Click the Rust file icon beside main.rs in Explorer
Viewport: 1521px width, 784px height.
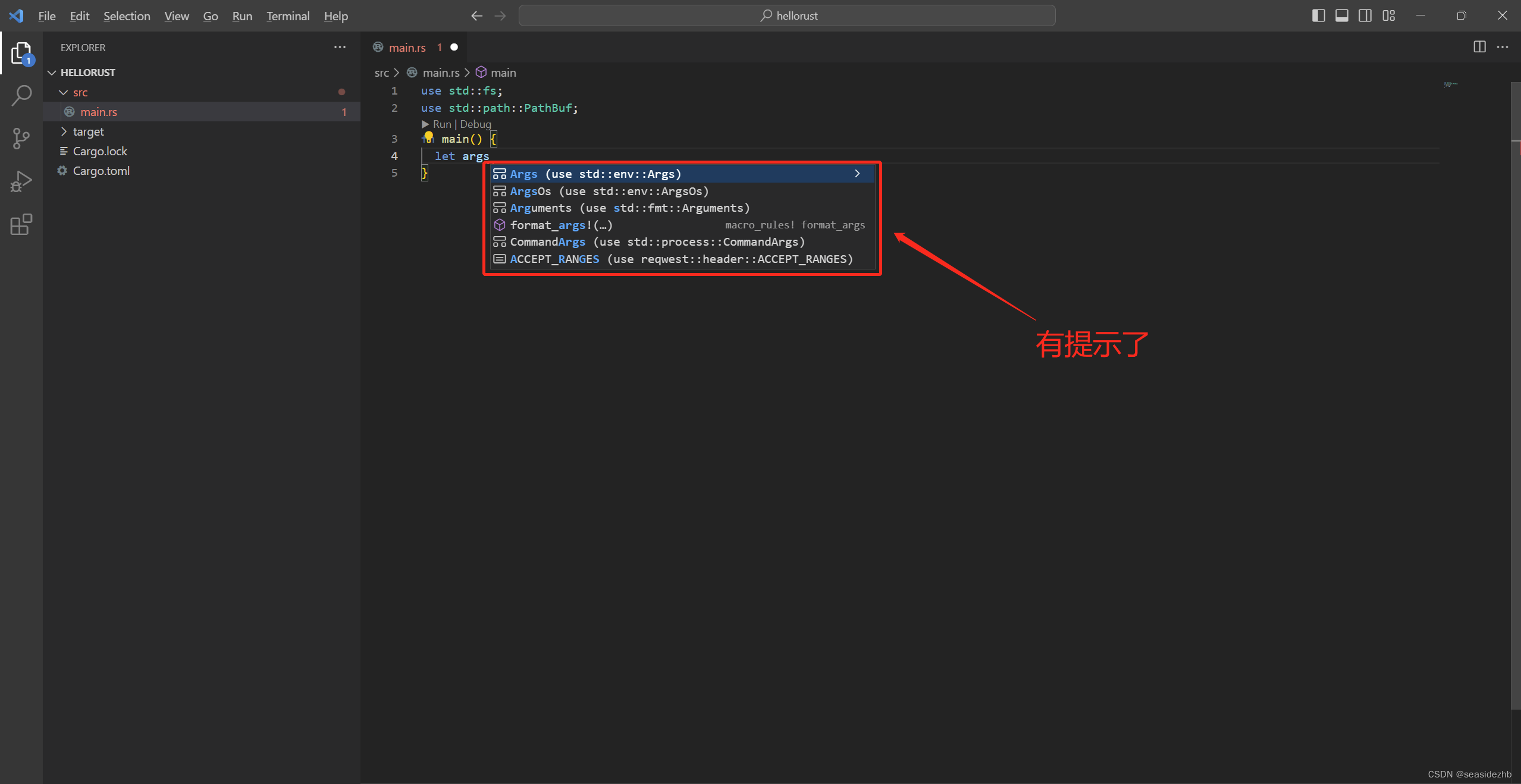tap(70, 112)
